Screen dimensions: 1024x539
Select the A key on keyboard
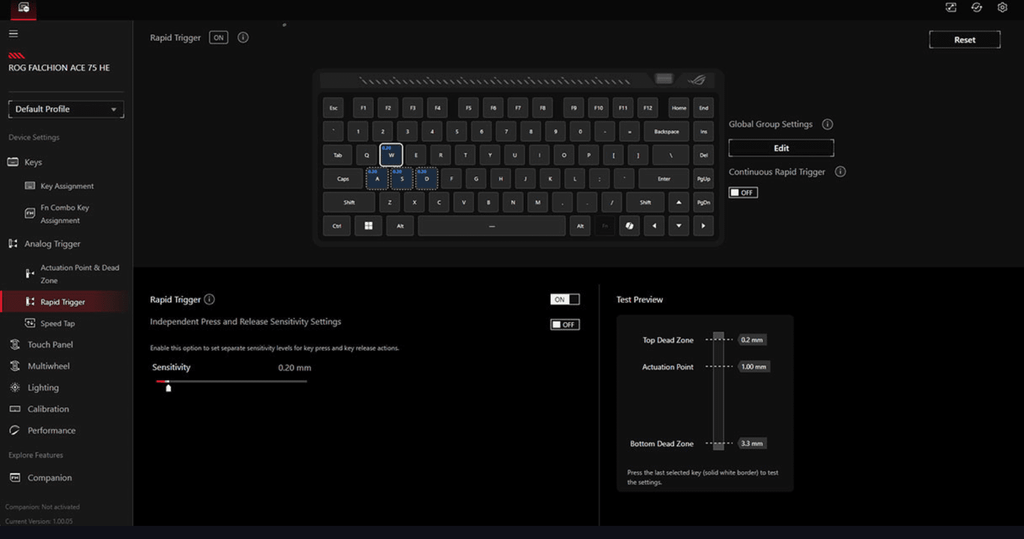click(377, 178)
